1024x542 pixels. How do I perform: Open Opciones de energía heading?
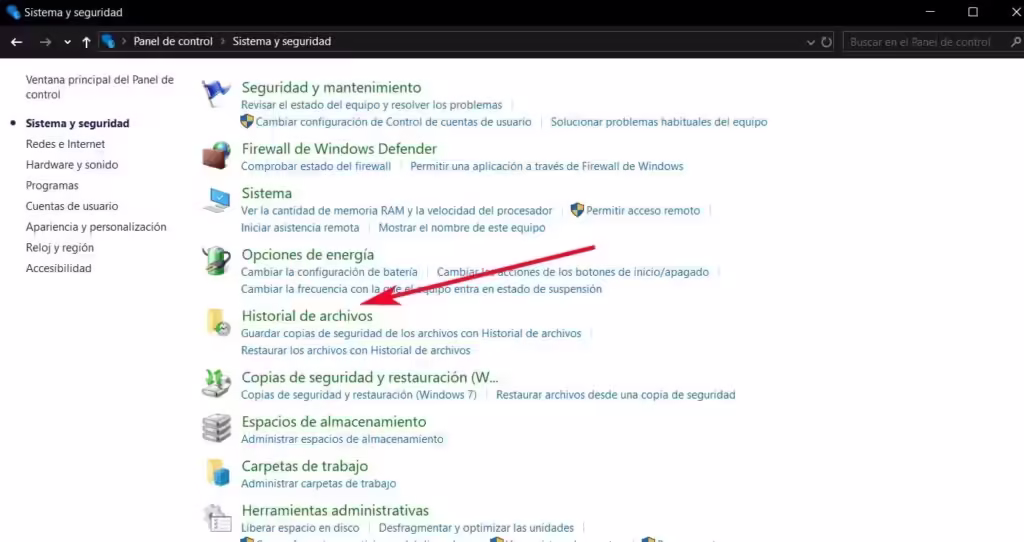tap(308, 255)
